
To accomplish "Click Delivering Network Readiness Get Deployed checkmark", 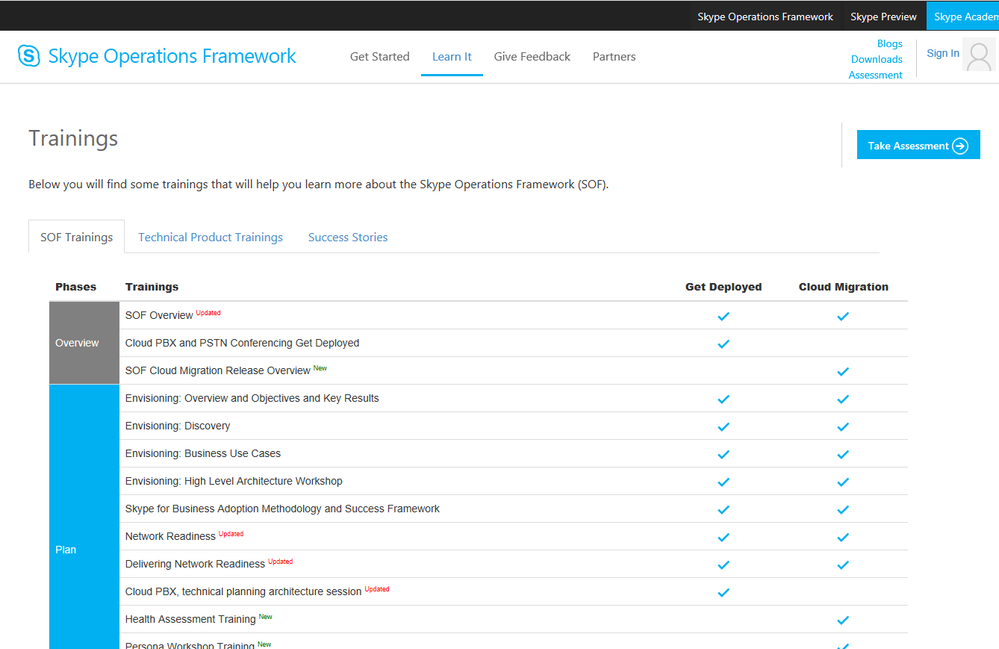I will click(723, 565).
